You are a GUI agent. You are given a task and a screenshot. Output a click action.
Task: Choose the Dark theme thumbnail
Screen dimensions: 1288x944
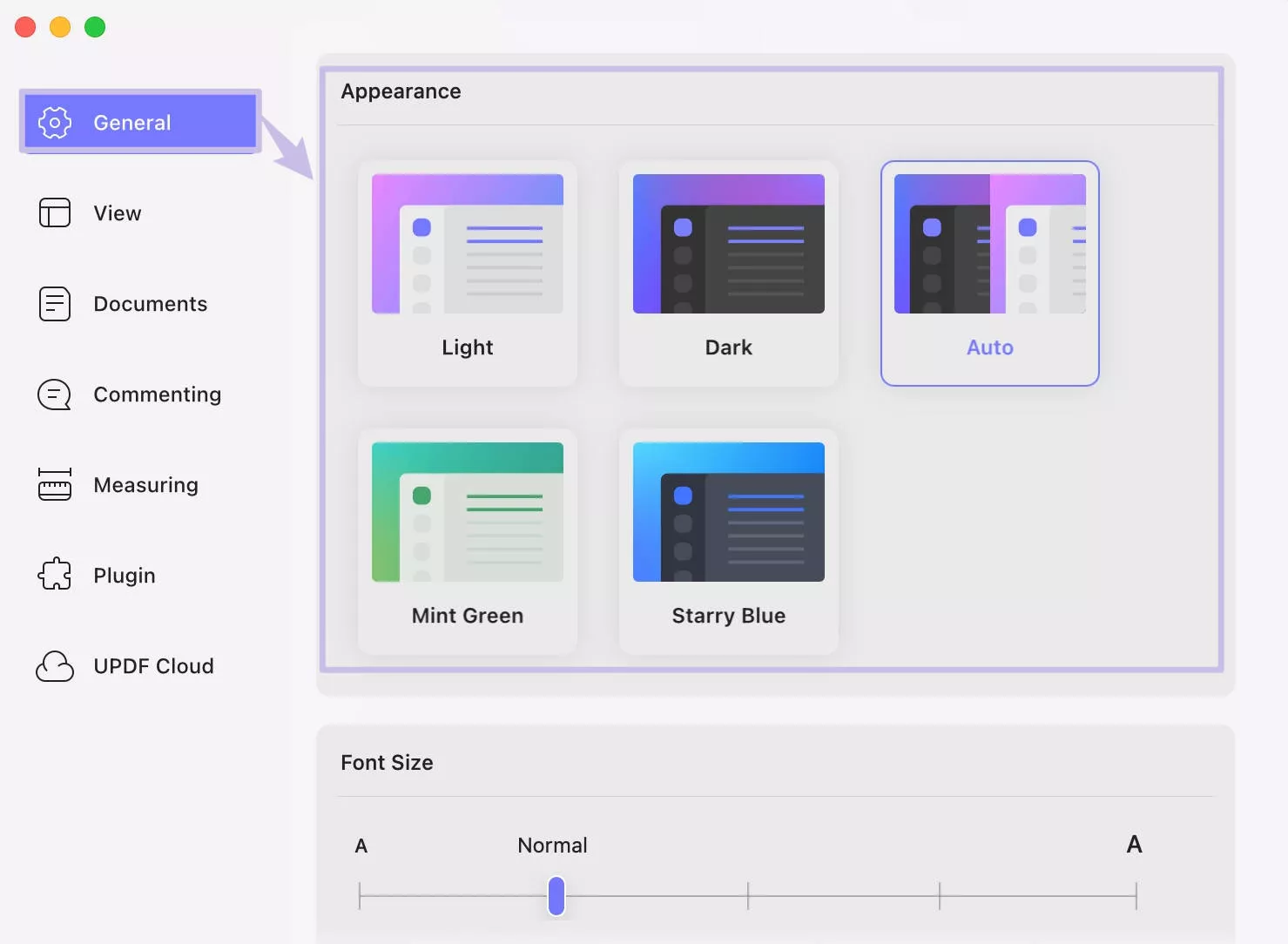tap(729, 244)
